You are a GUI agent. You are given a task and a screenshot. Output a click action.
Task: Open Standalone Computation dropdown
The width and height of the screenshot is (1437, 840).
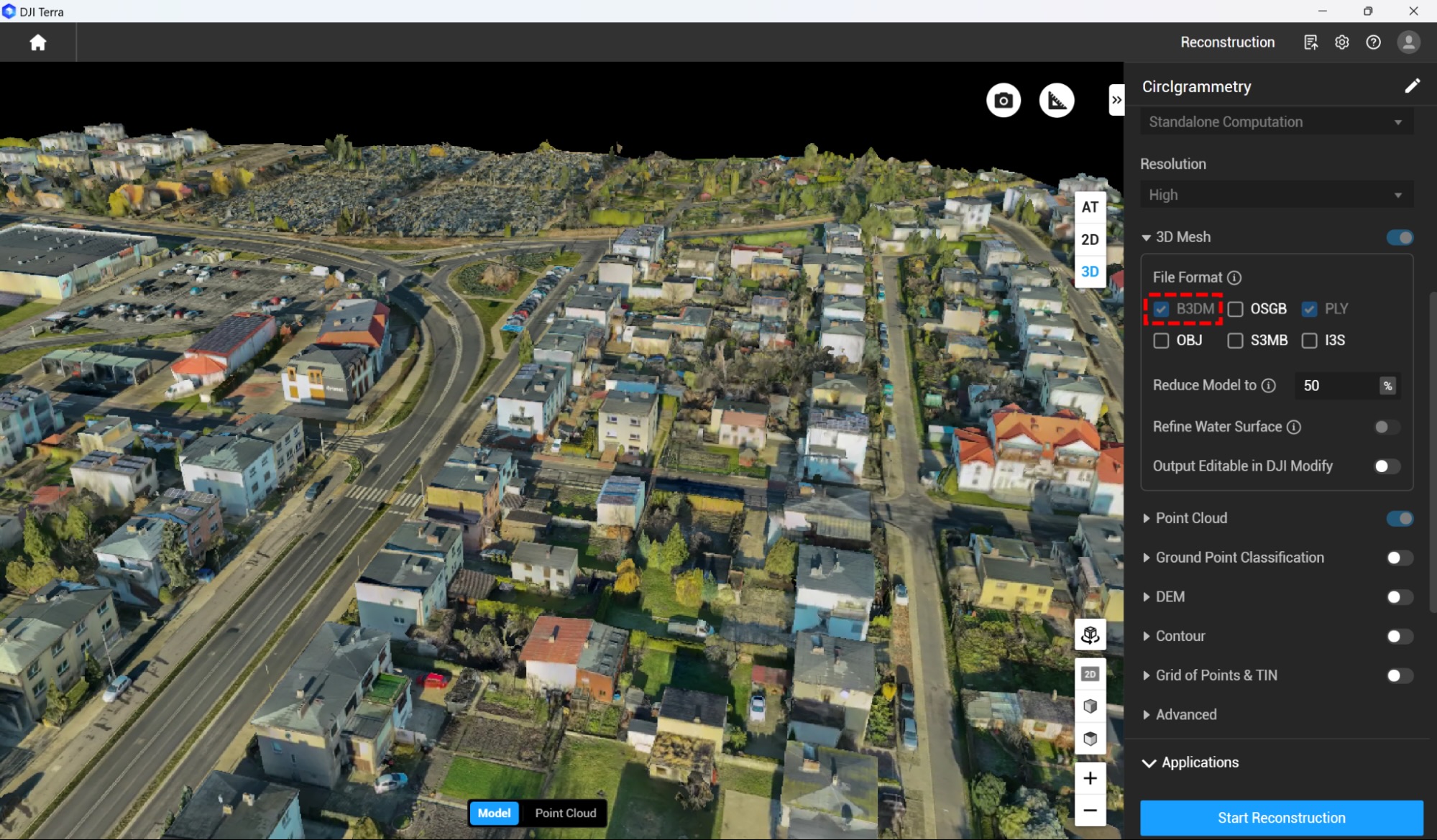[1276, 122]
